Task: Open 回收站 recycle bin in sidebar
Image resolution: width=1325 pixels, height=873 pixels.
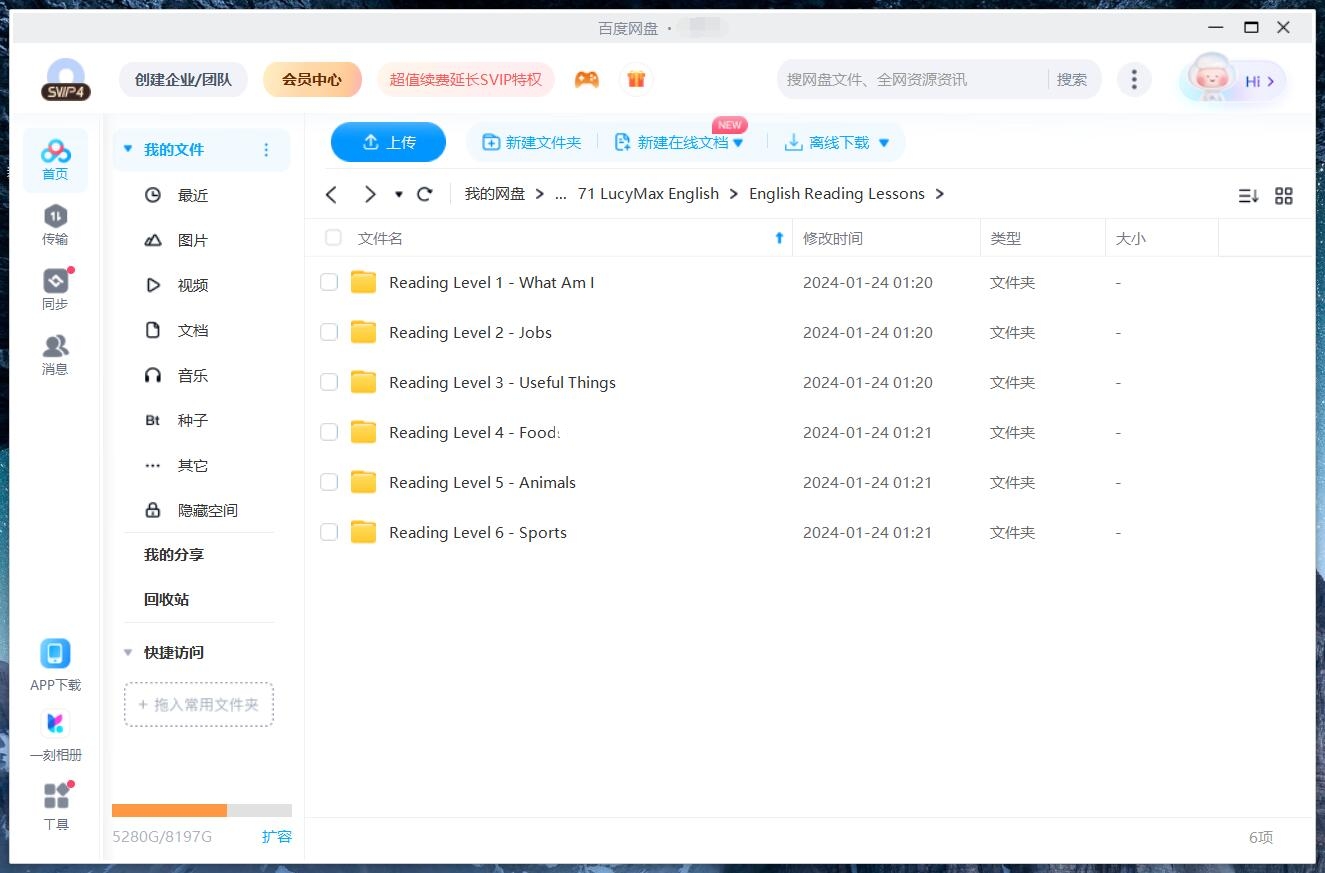Action: click(x=166, y=599)
